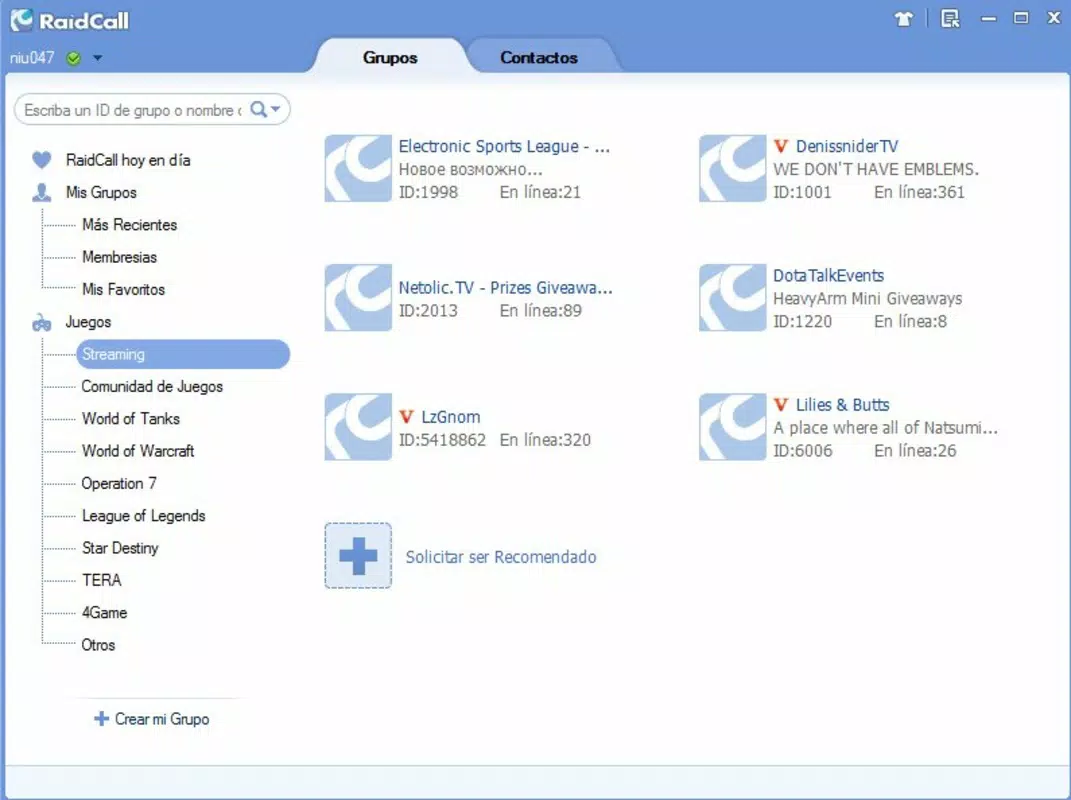Open Mis Favoritos list
Screen dimensions: 1071x800
(123, 290)
